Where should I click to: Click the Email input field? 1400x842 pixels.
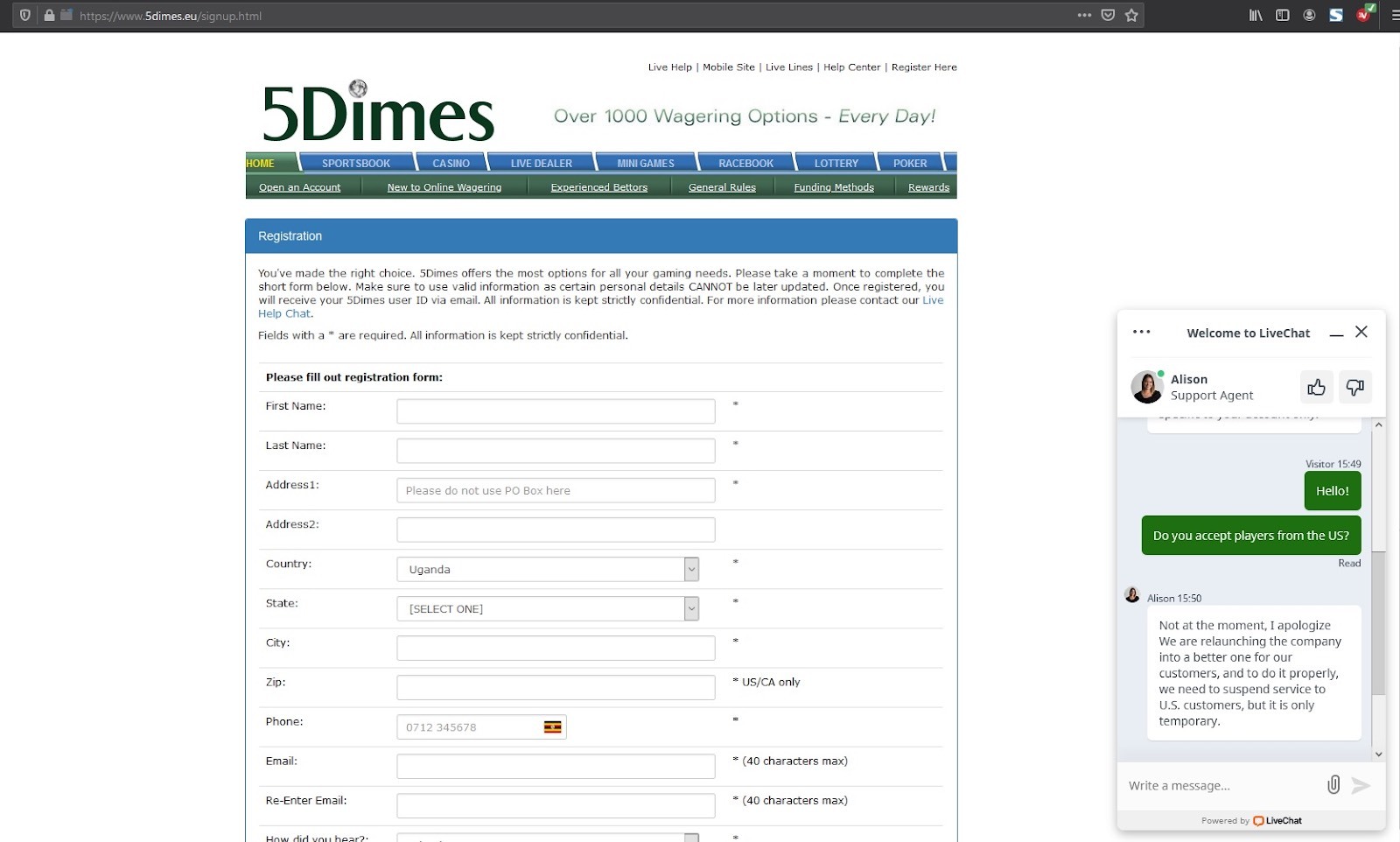click(556, 766)
